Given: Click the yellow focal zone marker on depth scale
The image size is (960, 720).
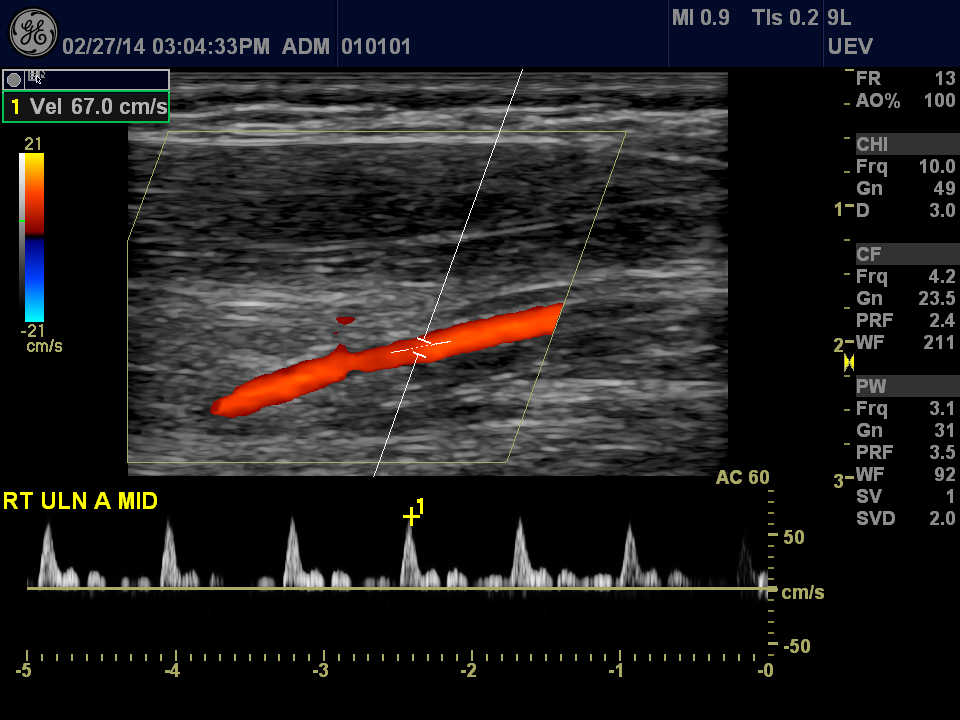Looking at the screenshot, I should tap(849, 364).
